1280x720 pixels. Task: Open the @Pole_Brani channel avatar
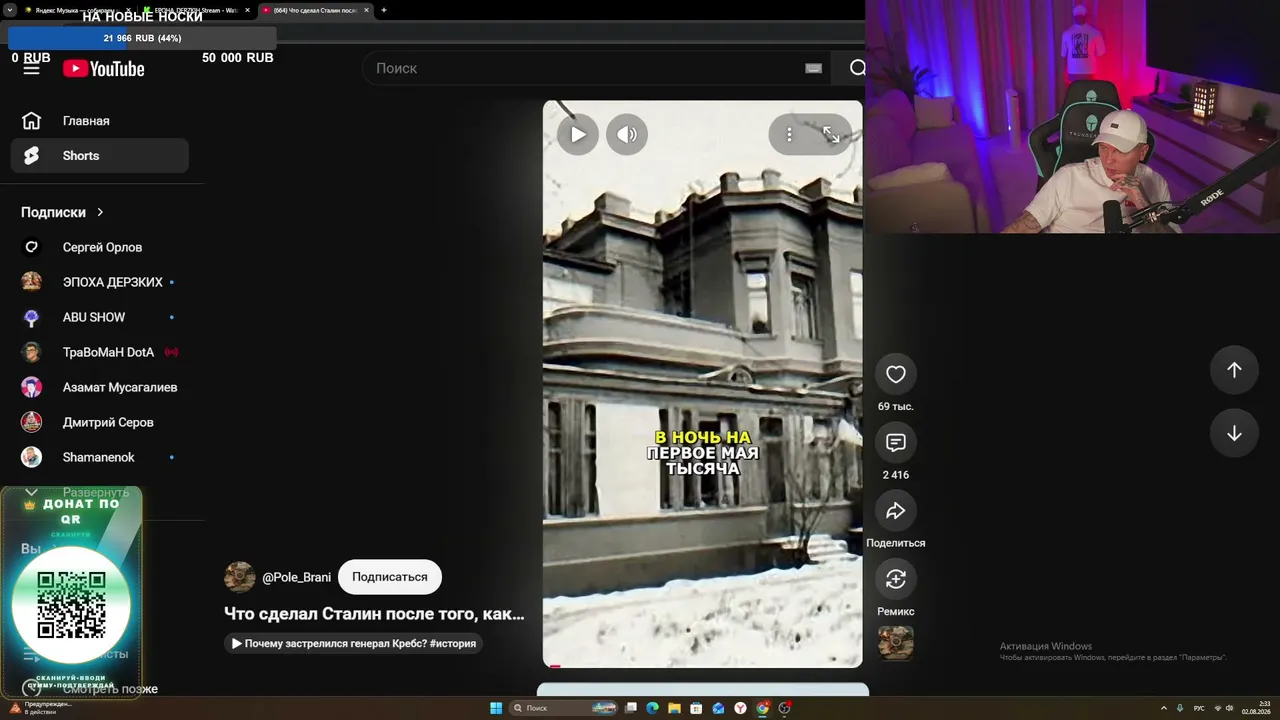pos(240,577)
